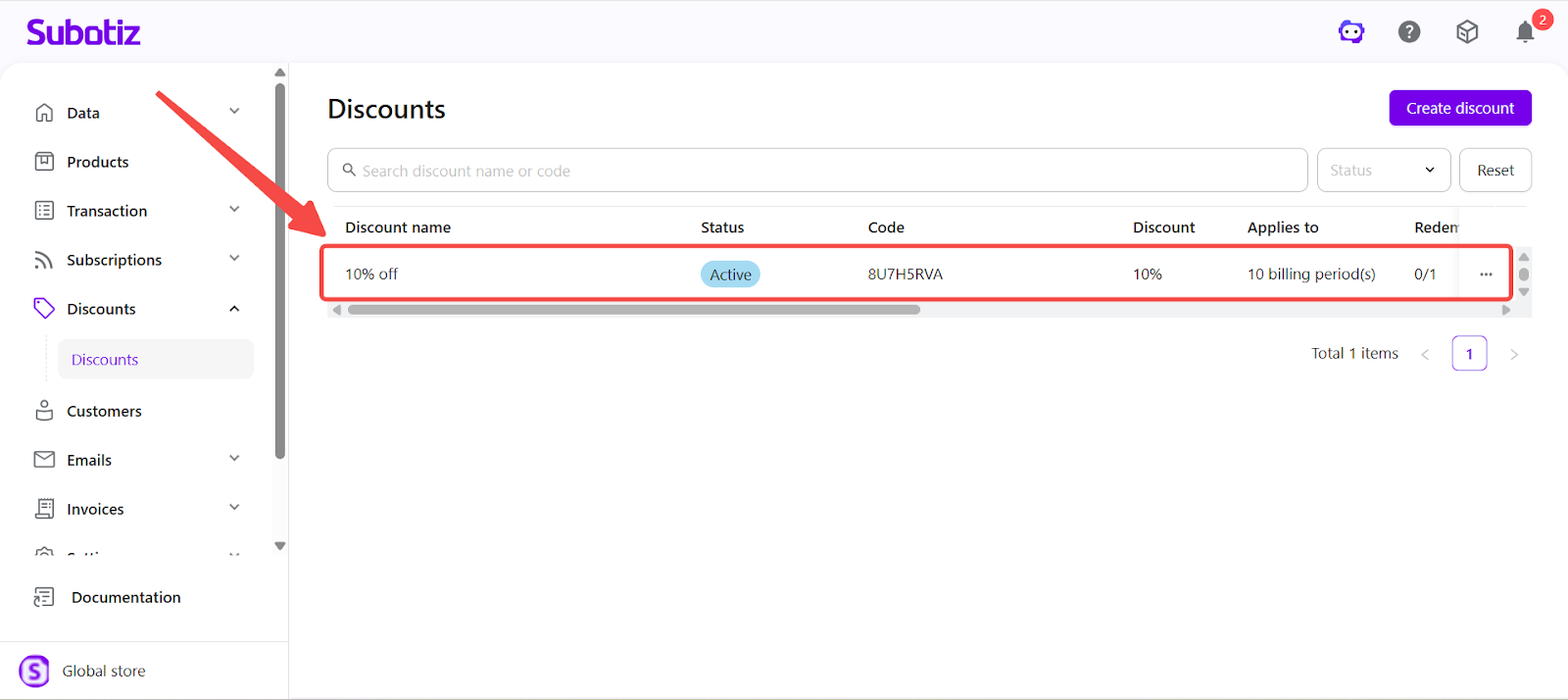
Task: Open the cube package icon
Action: click(1467, 32)
